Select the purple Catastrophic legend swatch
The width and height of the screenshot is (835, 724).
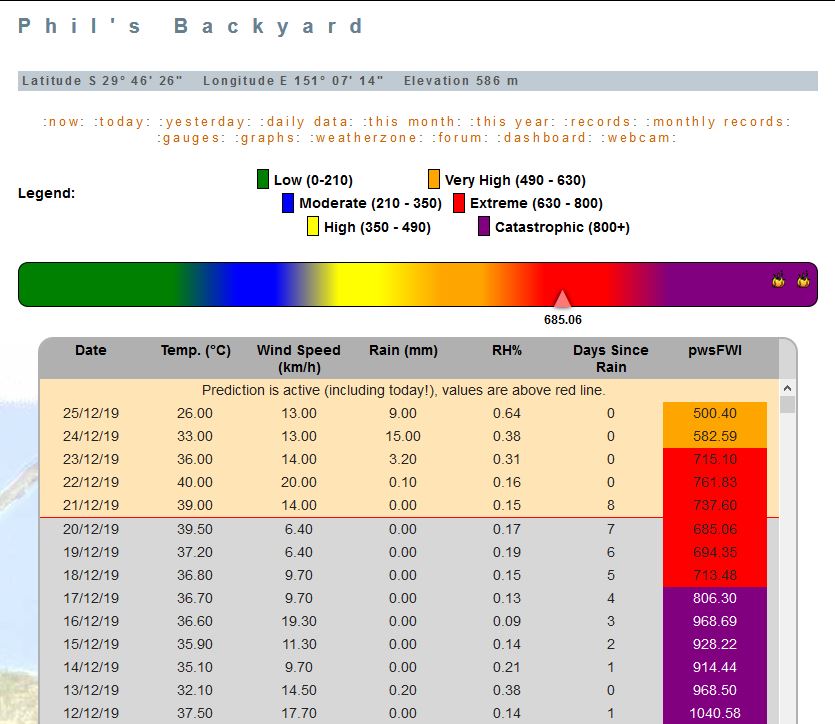(x=484, y=227)
